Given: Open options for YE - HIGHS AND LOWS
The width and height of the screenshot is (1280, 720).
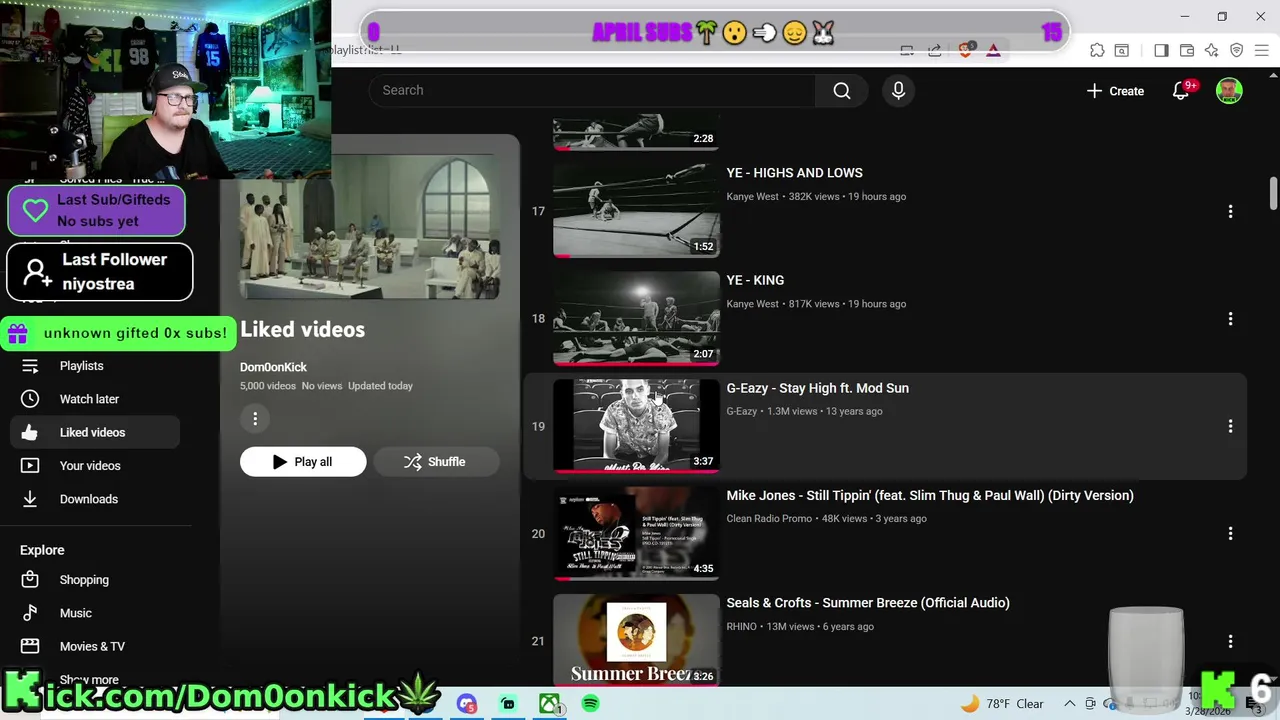Looking at the screenshot, I should [1230, 211].
